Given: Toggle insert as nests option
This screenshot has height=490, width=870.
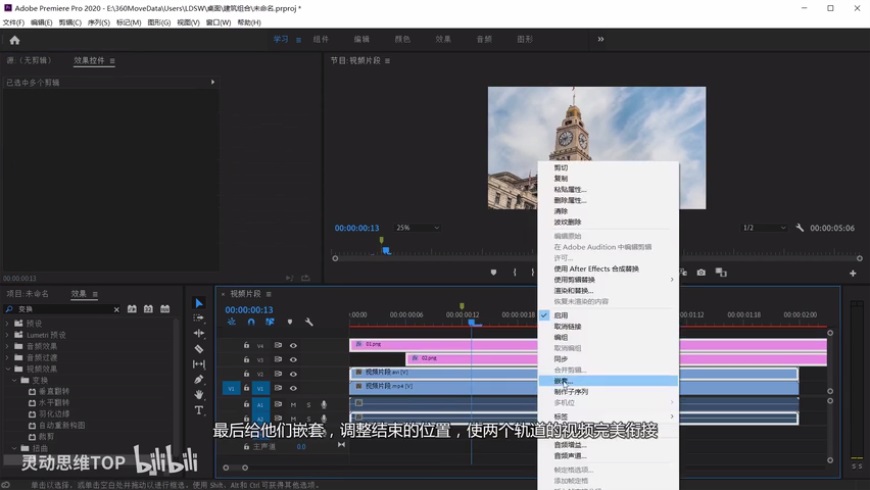Looking at the screenshot, I should [231, 322].
